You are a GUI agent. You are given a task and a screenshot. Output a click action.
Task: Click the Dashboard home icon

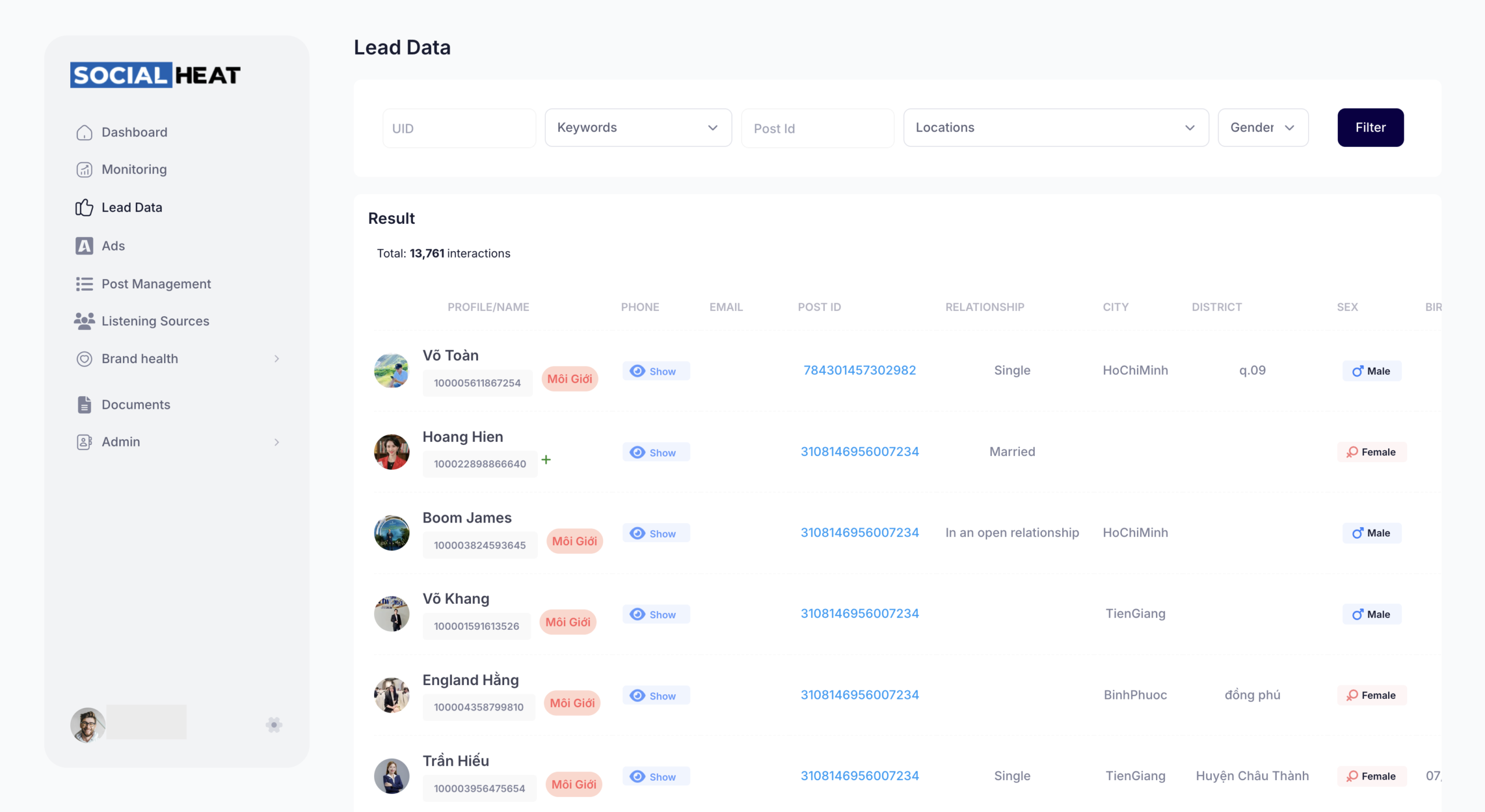[x=84, y=132]
